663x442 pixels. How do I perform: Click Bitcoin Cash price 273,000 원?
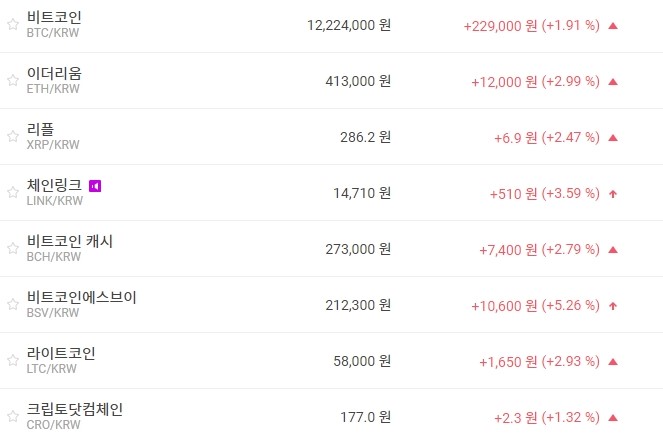tap(358, 249)
